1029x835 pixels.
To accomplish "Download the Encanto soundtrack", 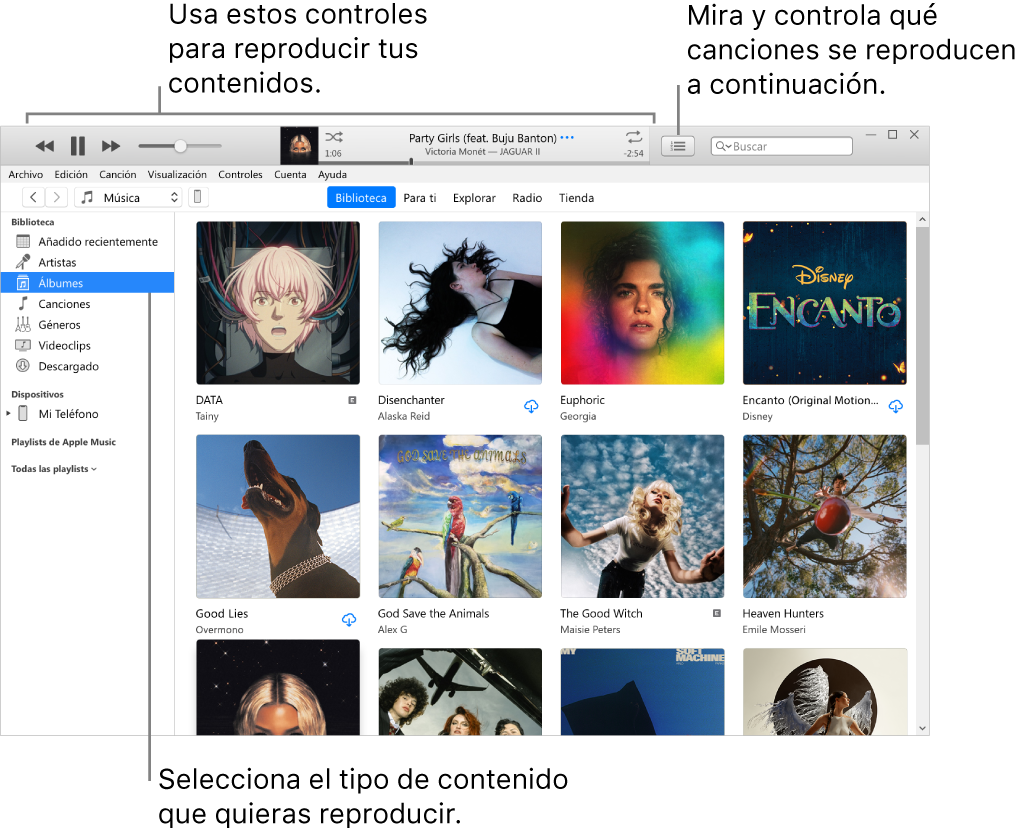I will 896,407.
